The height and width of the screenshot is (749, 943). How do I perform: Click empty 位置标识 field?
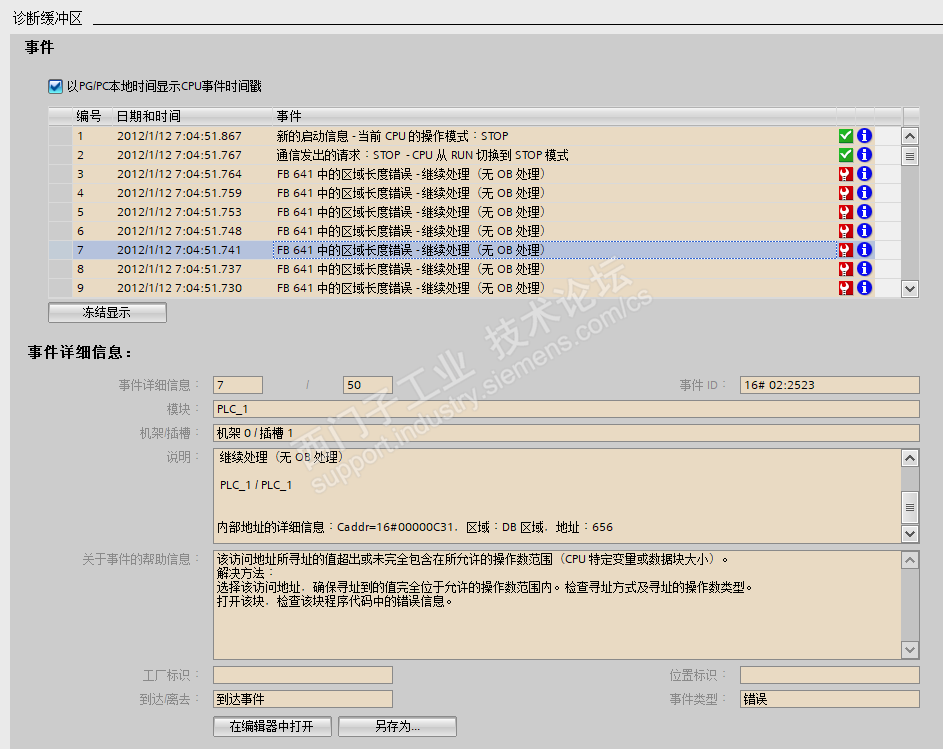[x=829, y=675]
